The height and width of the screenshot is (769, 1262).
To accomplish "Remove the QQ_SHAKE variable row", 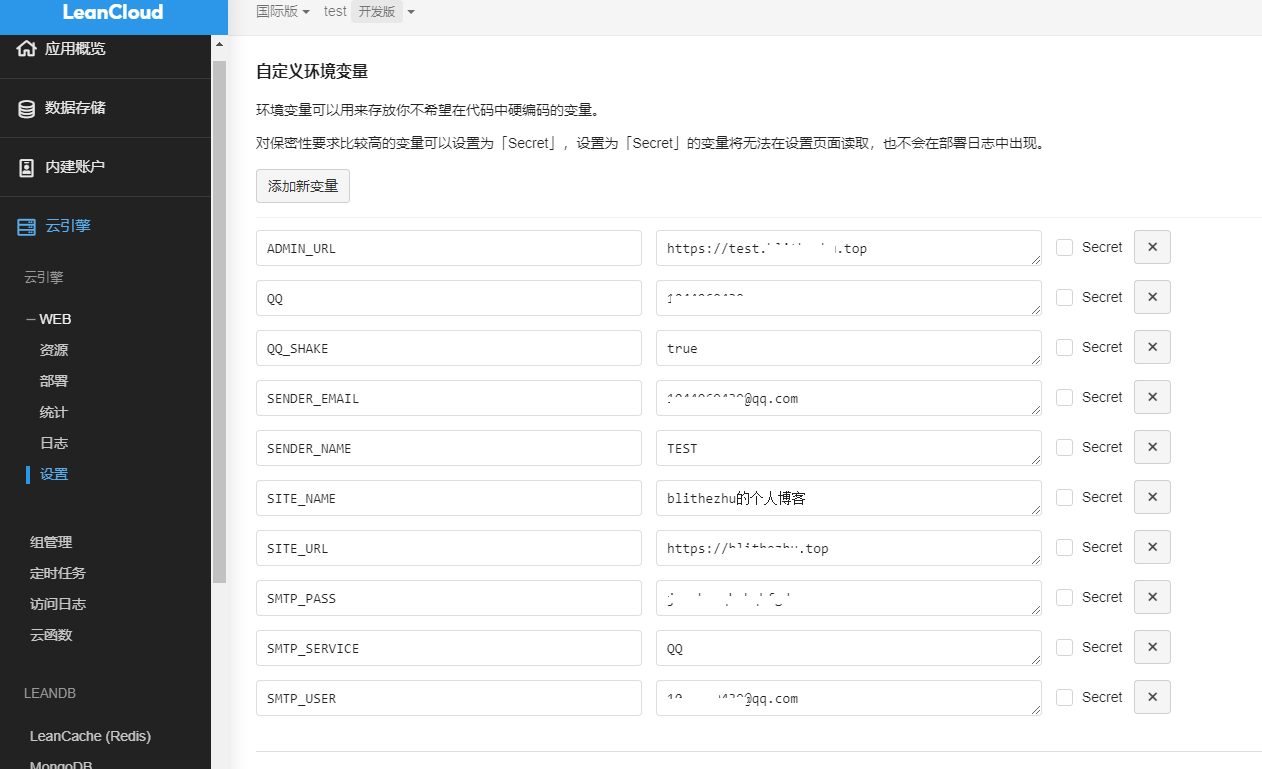I will click(x=1152, y=347).
